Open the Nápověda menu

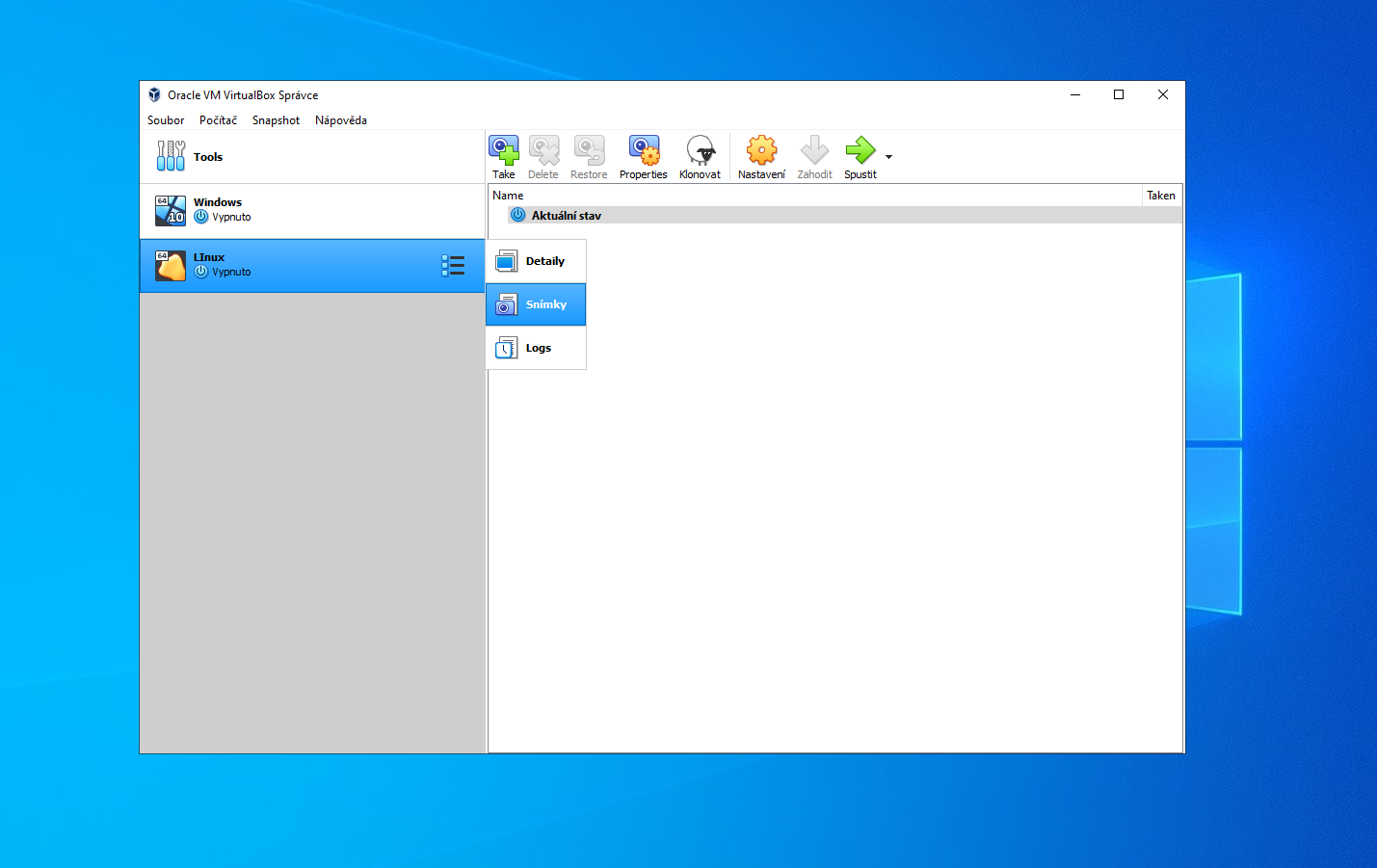pyautogui.click(x=341, y=120)
